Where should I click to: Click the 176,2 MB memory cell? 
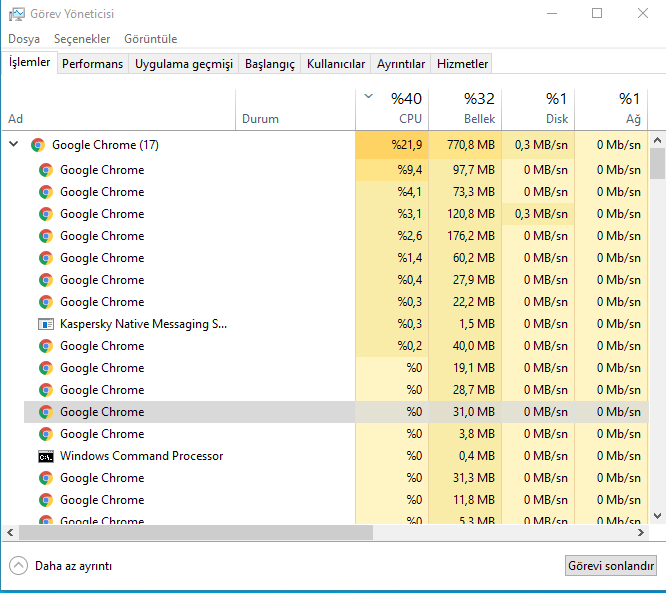coord(465,236)
